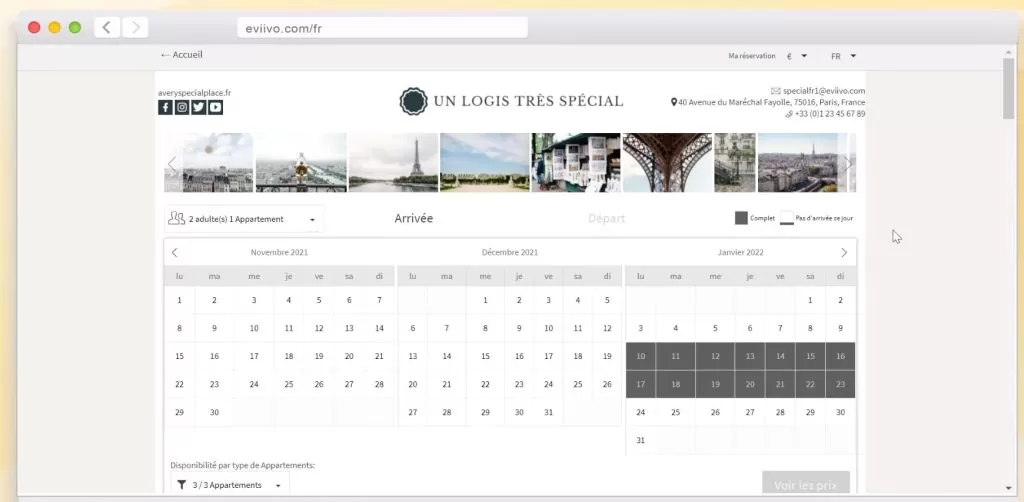Open the Twitter social icon
The height and width of the screenshot is (502, 1024).
199,108
